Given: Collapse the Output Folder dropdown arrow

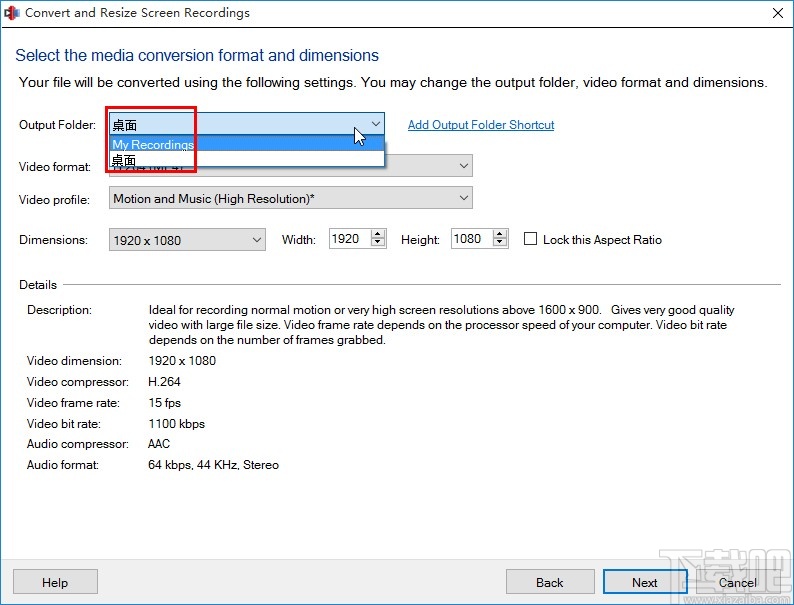Looking at the screenshot, I should coord(375,124).
